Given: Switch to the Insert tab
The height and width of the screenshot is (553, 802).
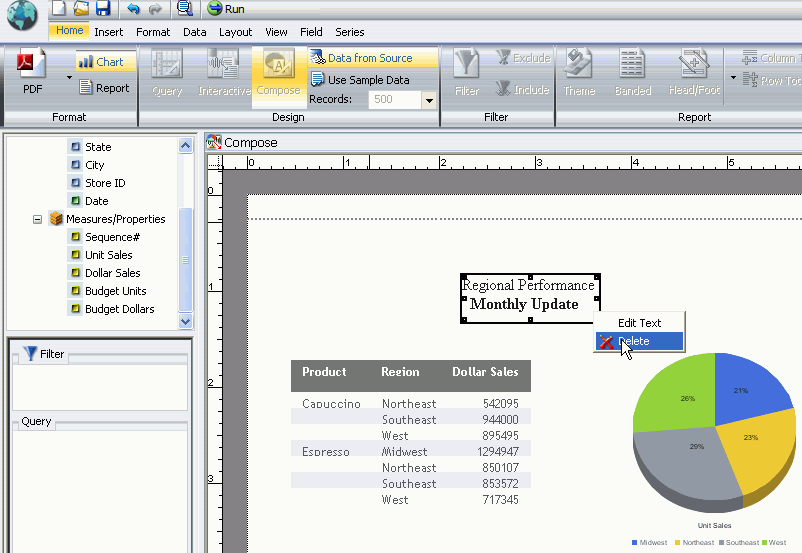Looking at the screenshot, I should pyautogui.click(x=108, y=32).
